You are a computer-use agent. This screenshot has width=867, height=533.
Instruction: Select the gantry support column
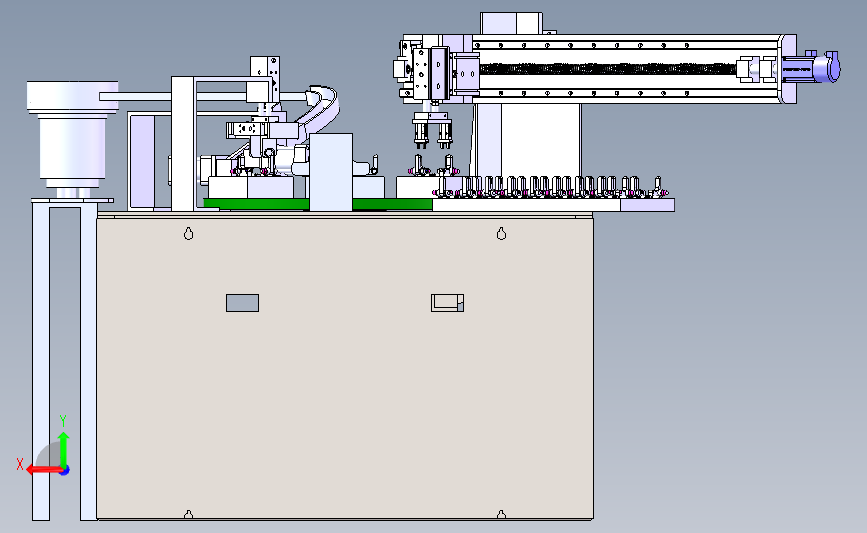click(x=527, y=140)
